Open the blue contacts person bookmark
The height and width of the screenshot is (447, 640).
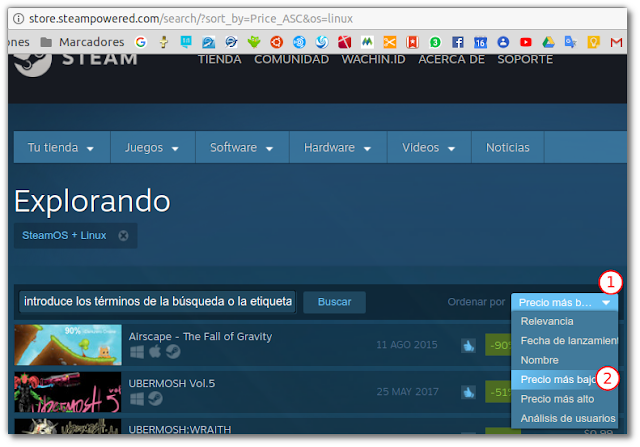click(503, 42)
